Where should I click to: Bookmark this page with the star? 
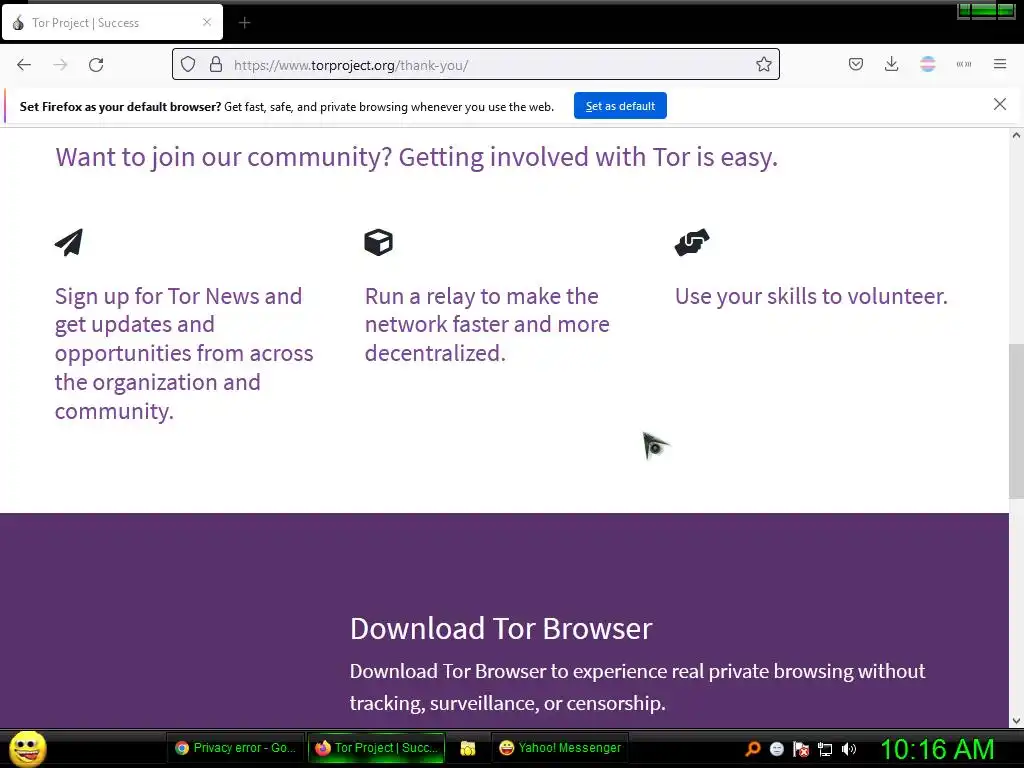(x=763, y=65)
